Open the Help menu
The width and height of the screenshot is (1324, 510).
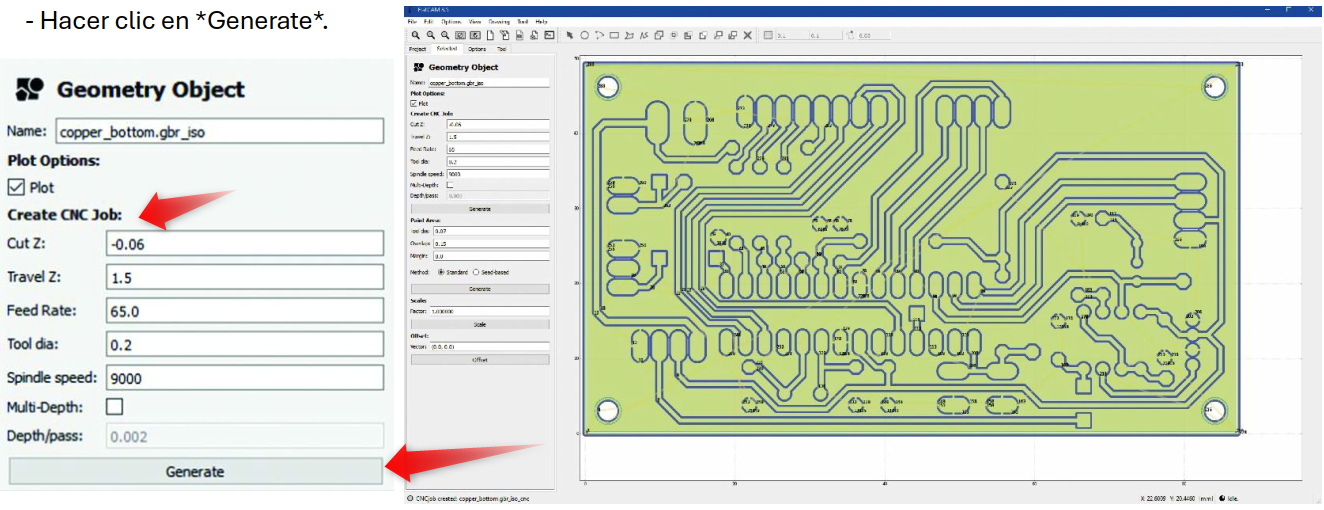541,21
